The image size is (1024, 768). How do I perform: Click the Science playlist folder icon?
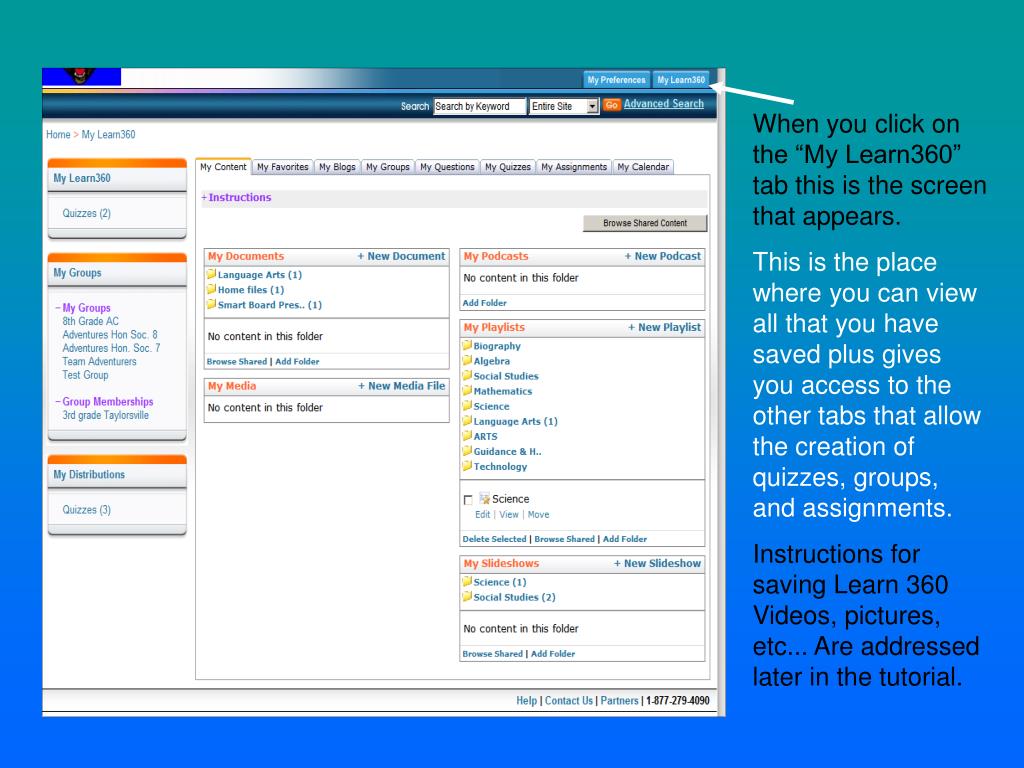tap(467, 405)
